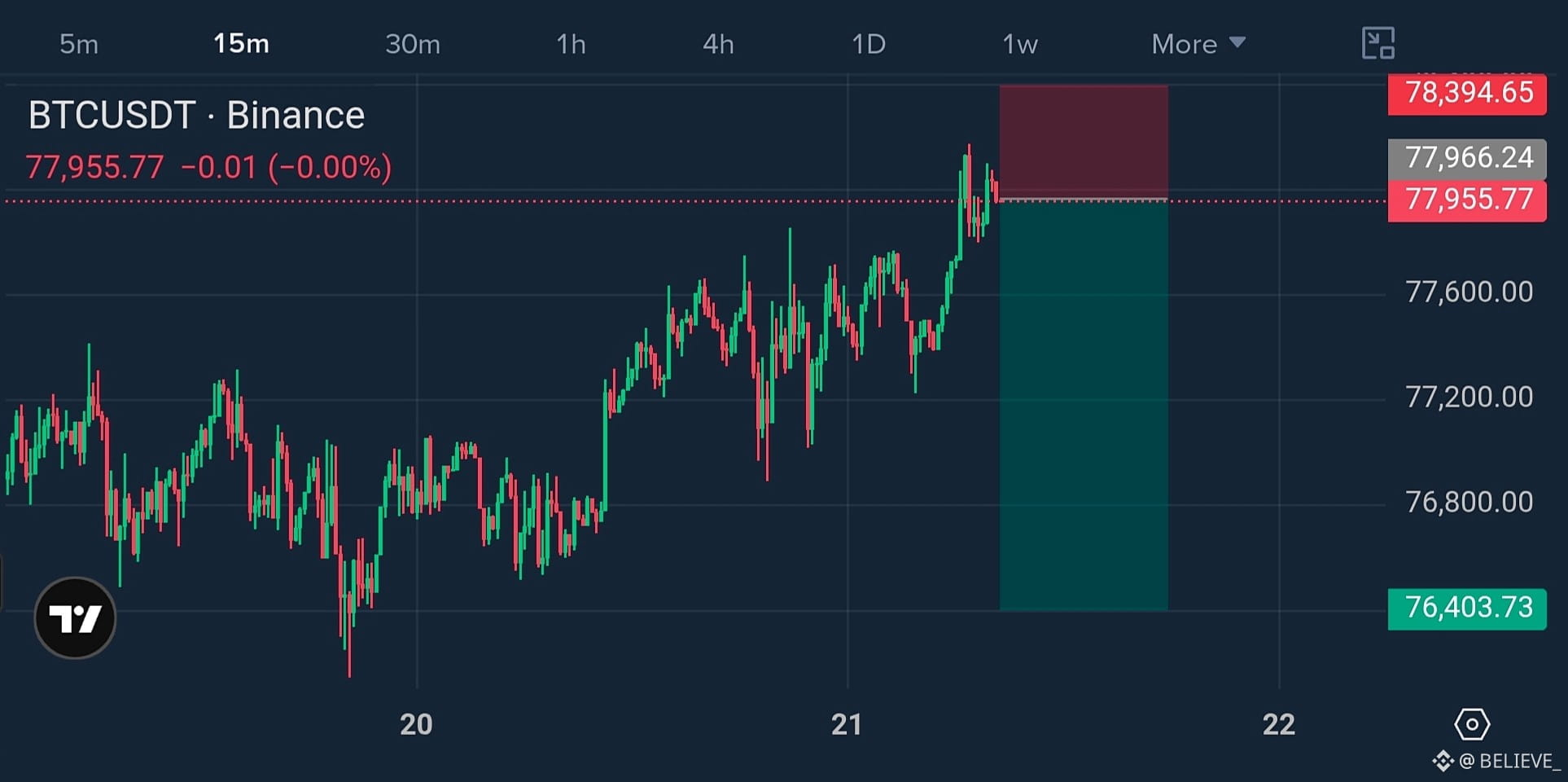Open chart settings hexagon icon
Image resolution: width=1568 pixels, height=782 pixels.
[1472, 724]
